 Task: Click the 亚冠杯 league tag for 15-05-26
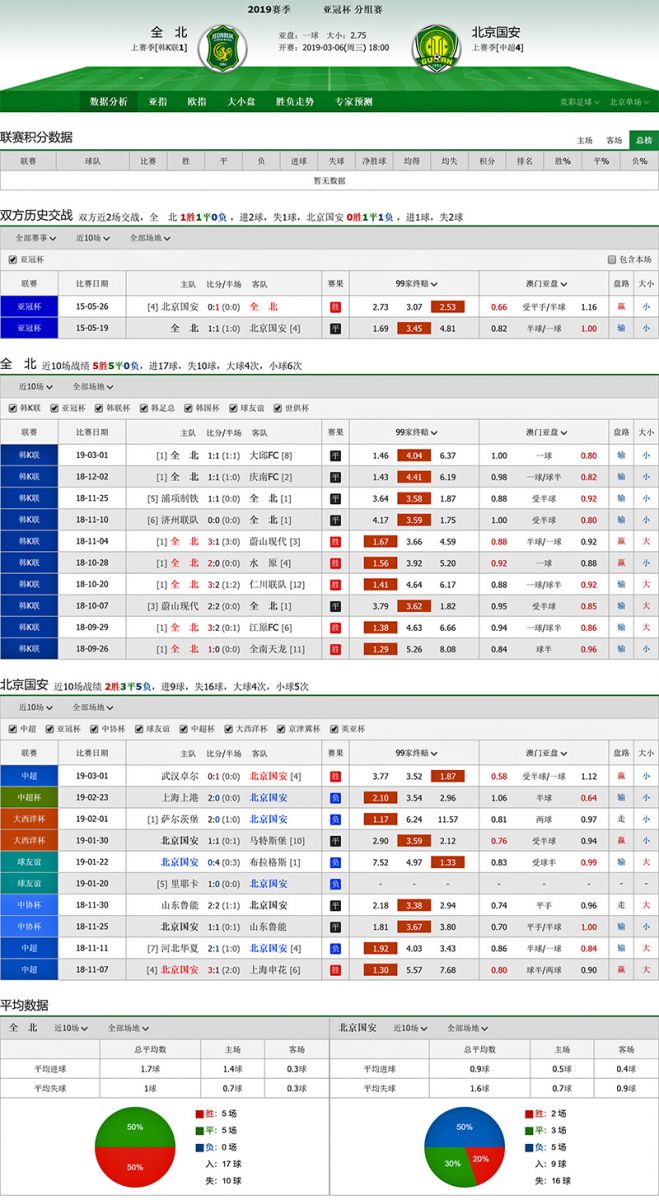click(x=29, y=307)
